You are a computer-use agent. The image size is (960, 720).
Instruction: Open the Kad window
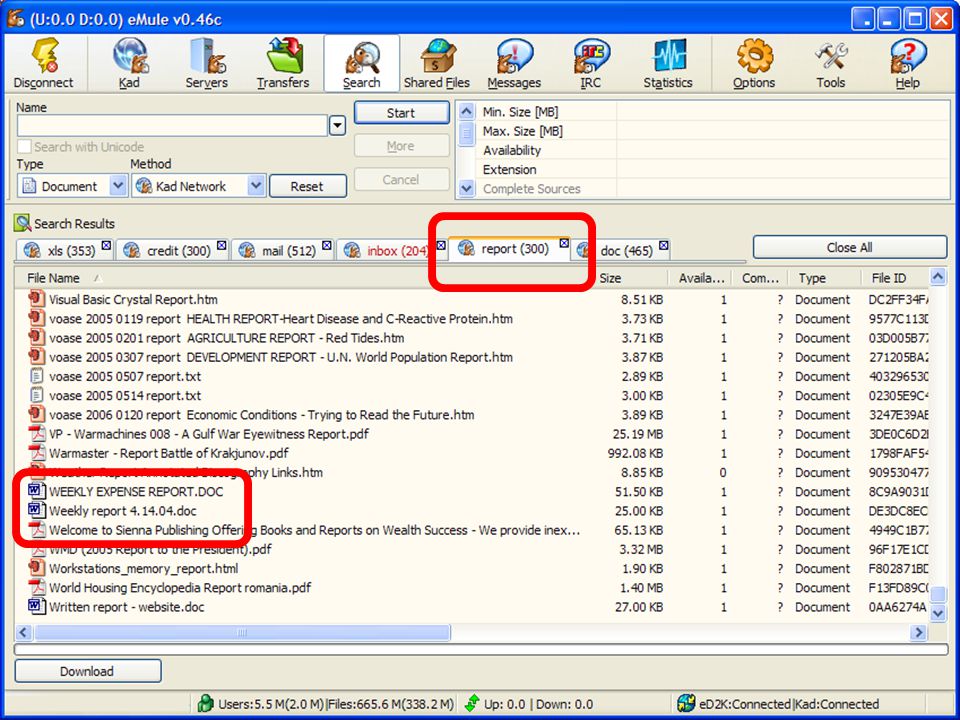130,63
